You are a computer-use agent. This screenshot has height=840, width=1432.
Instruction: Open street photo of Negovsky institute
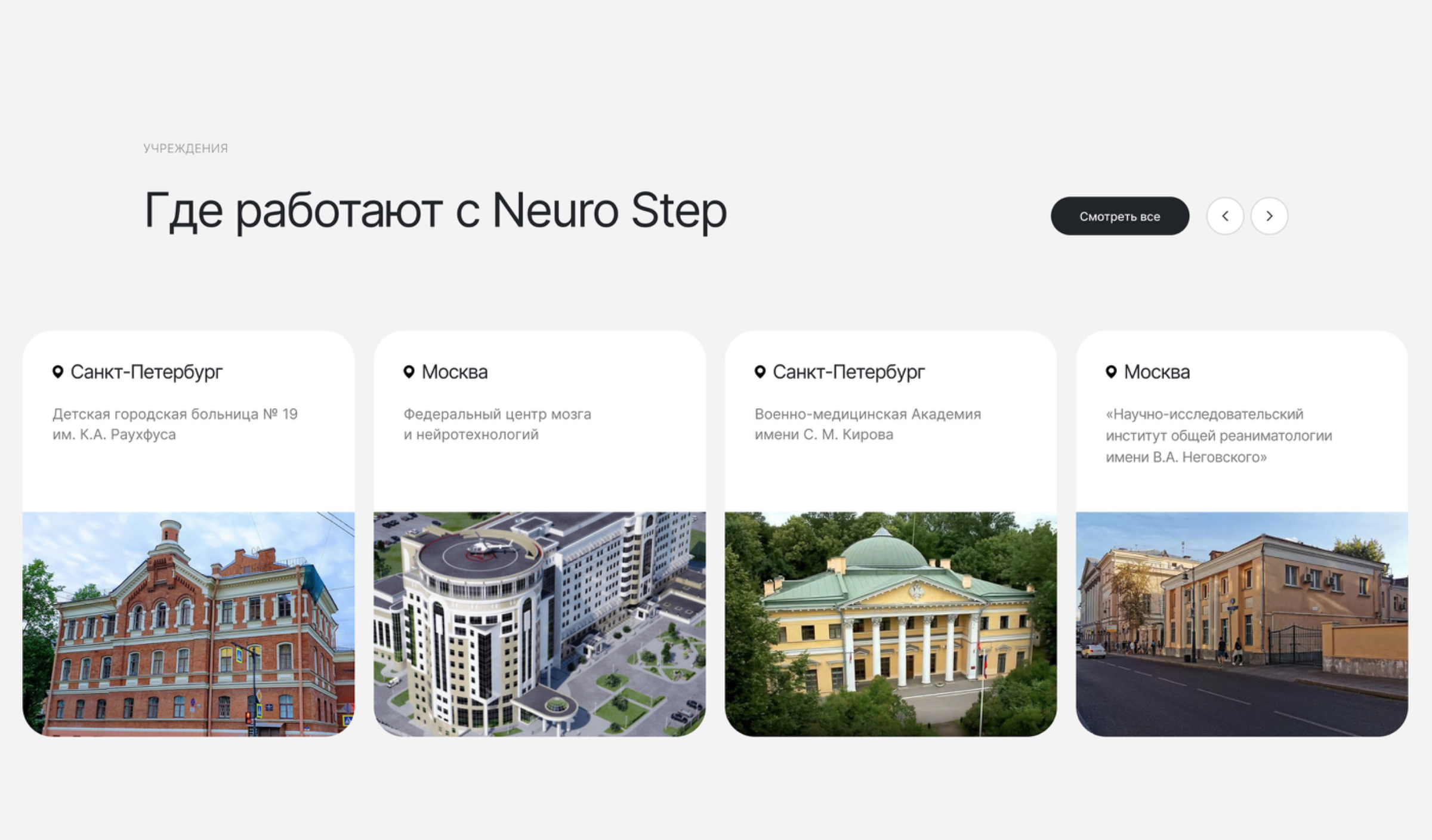pos(1242,624)
